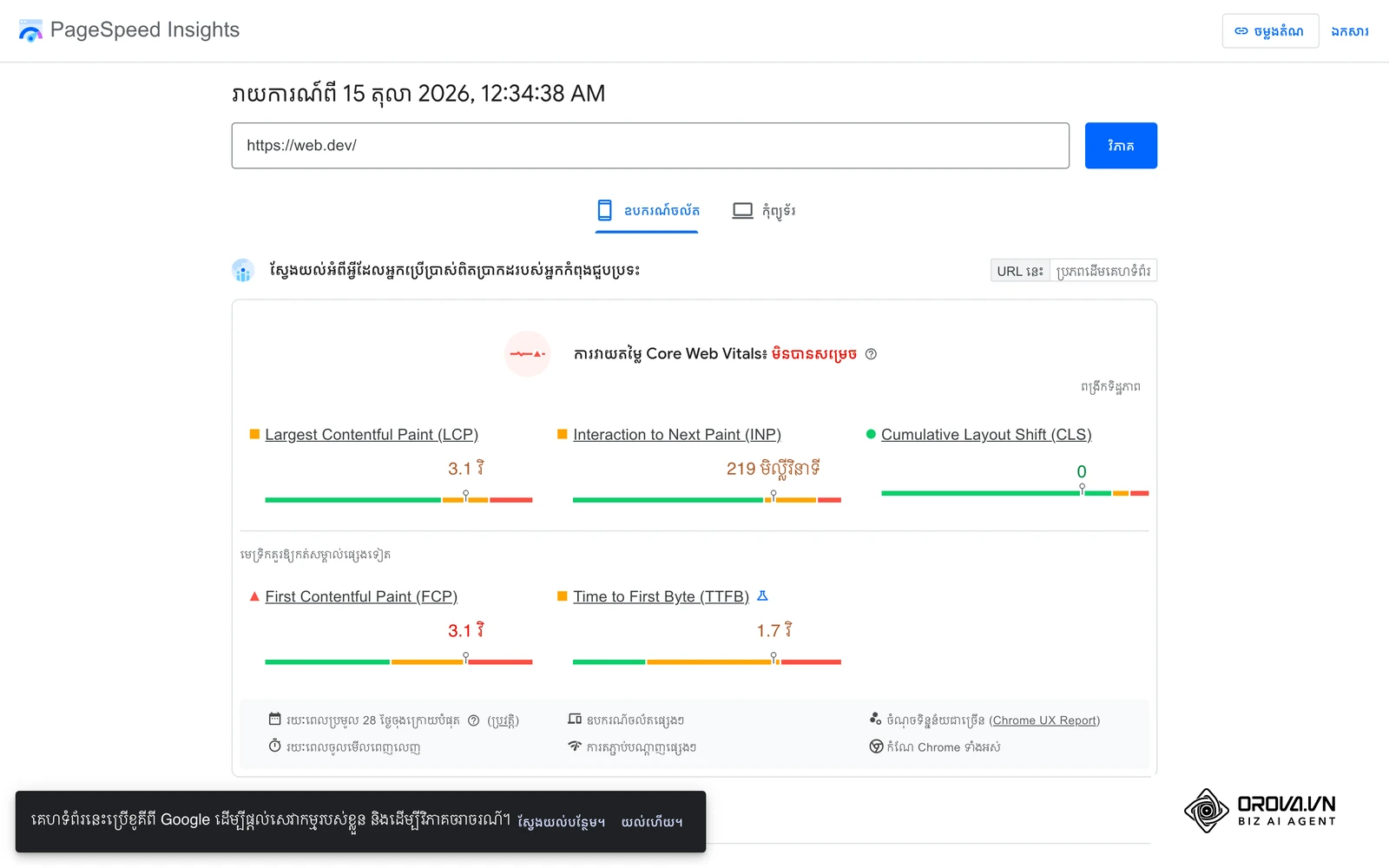
Task: Click the INP value 219 milliseconds
Action: tap(773, 469)
